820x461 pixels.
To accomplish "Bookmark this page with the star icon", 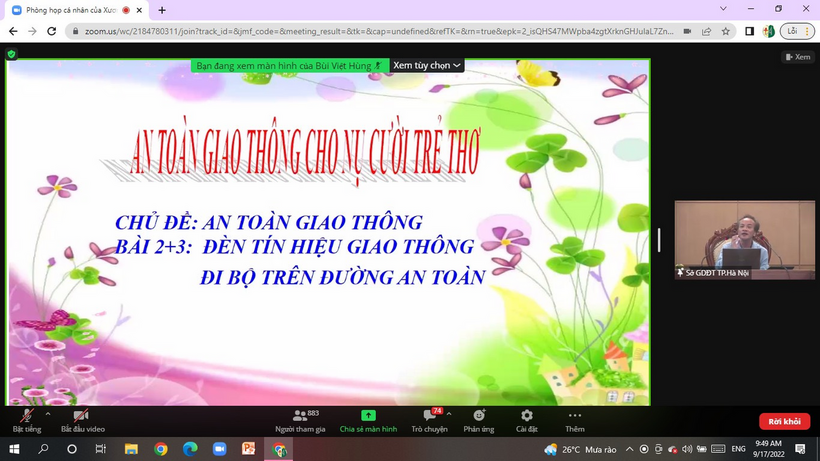I will point(726,31).
